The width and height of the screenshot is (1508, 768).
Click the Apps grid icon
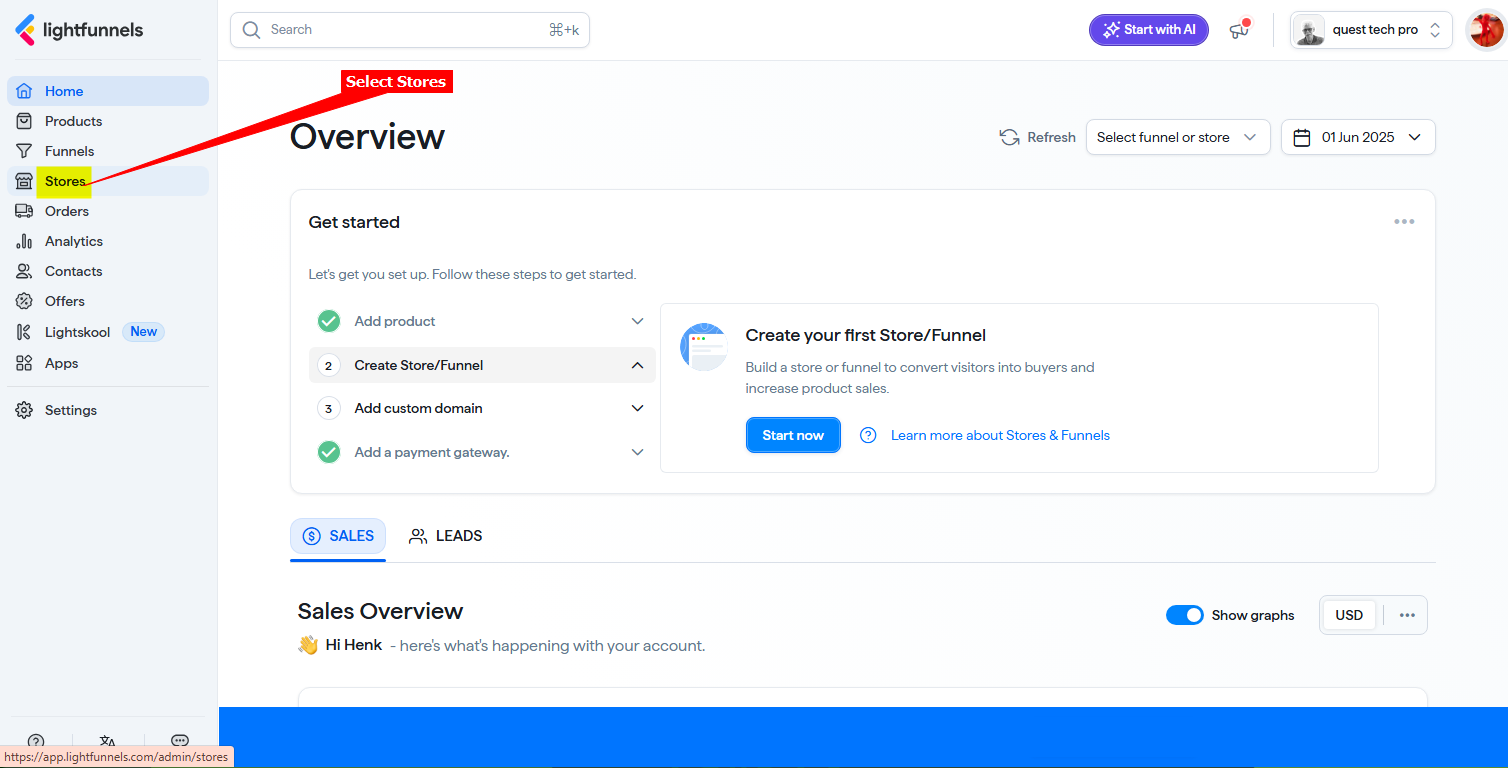25,363
